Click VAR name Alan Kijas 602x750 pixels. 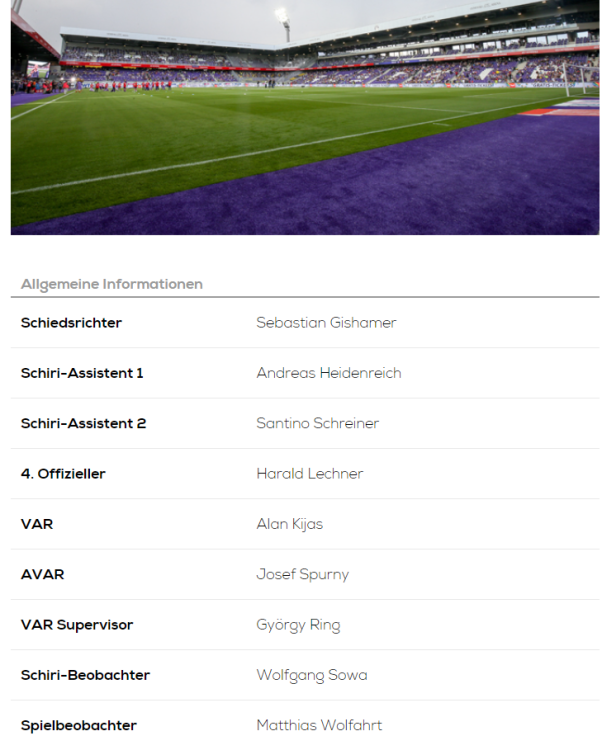click(289, 524)
